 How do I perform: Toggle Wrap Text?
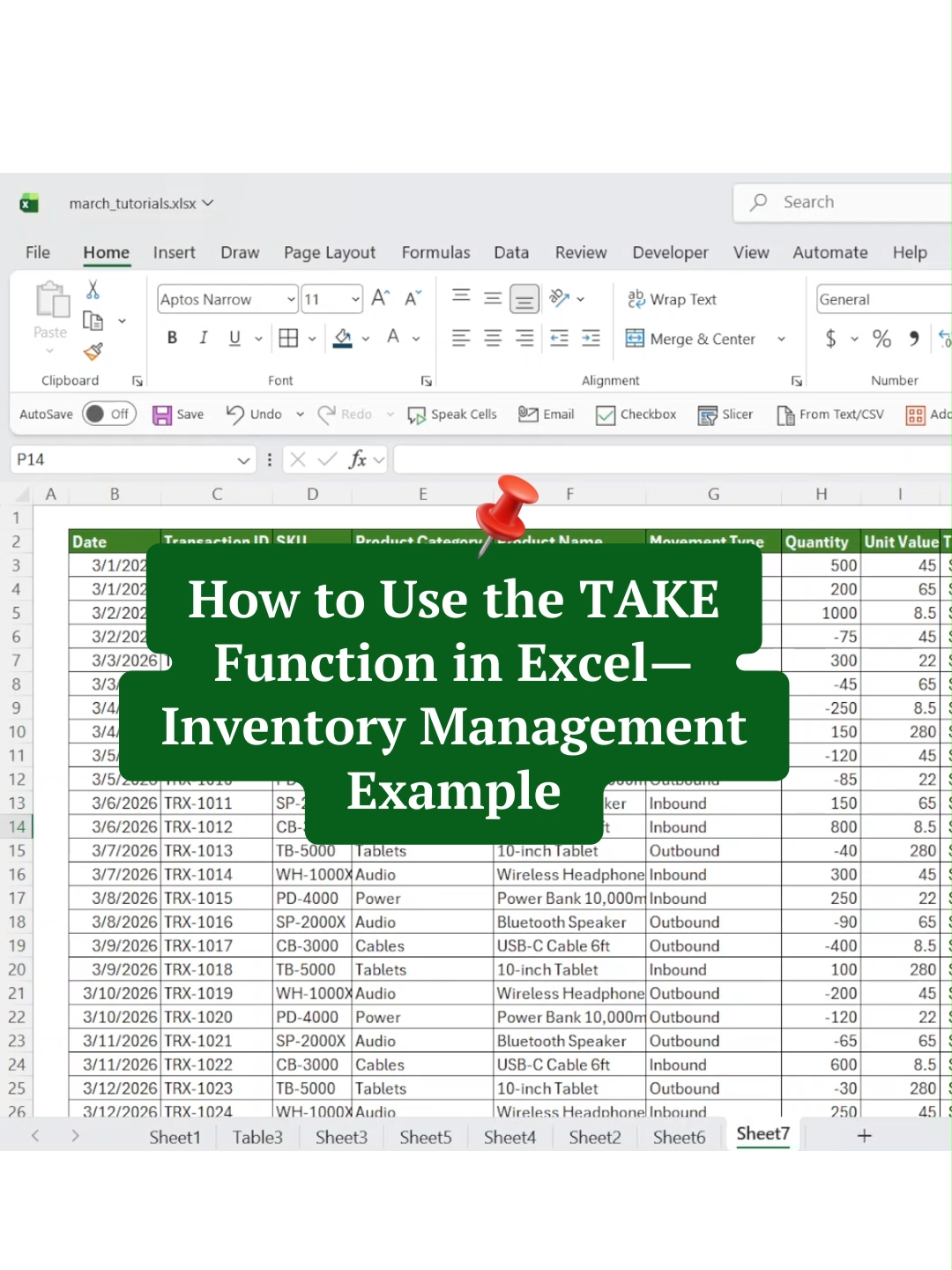point(672,300)
